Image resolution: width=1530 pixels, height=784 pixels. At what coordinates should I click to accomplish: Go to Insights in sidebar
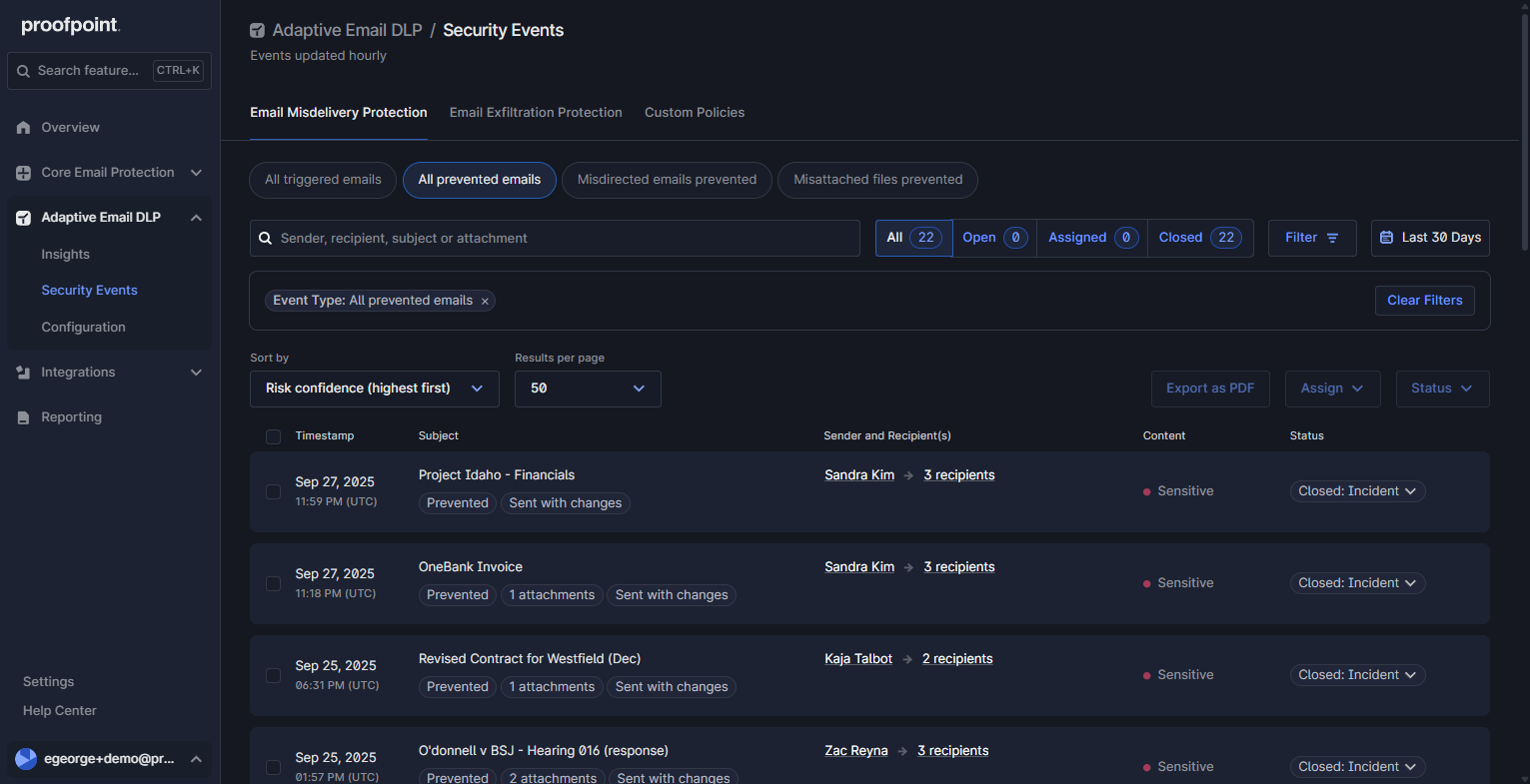click(65, 255)
